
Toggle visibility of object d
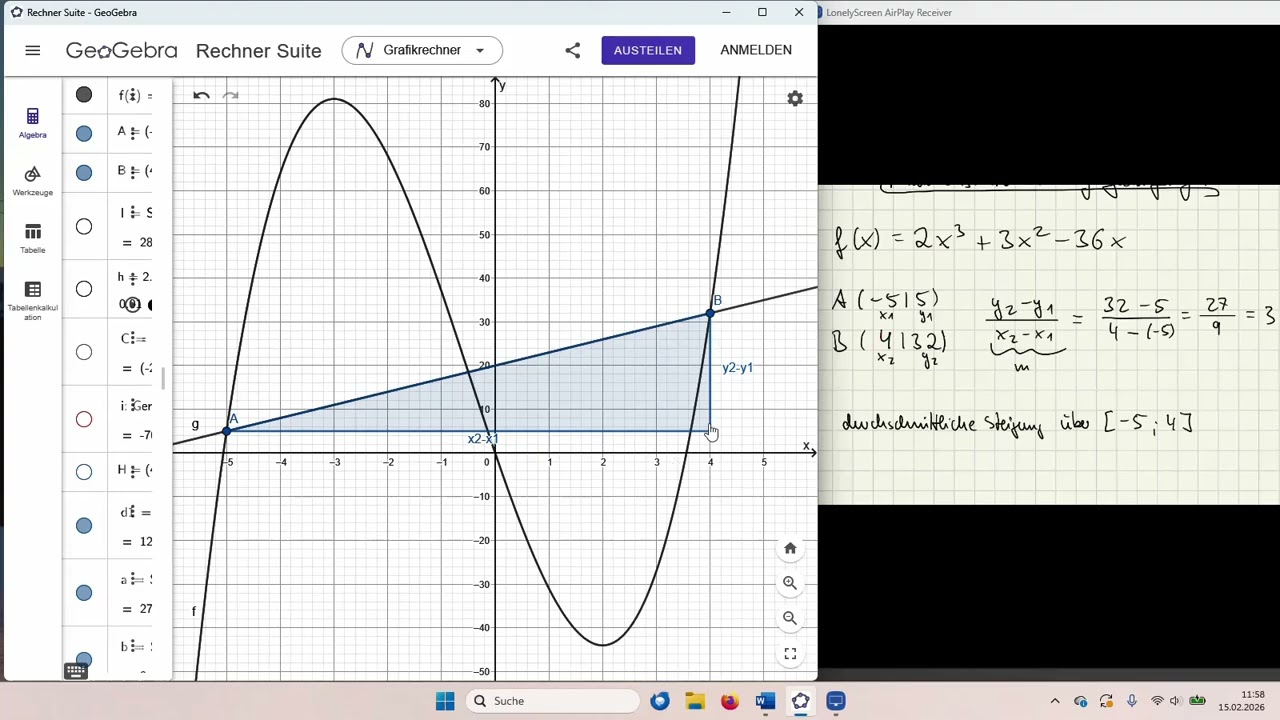pyautogui.click(x=84, y=526)
